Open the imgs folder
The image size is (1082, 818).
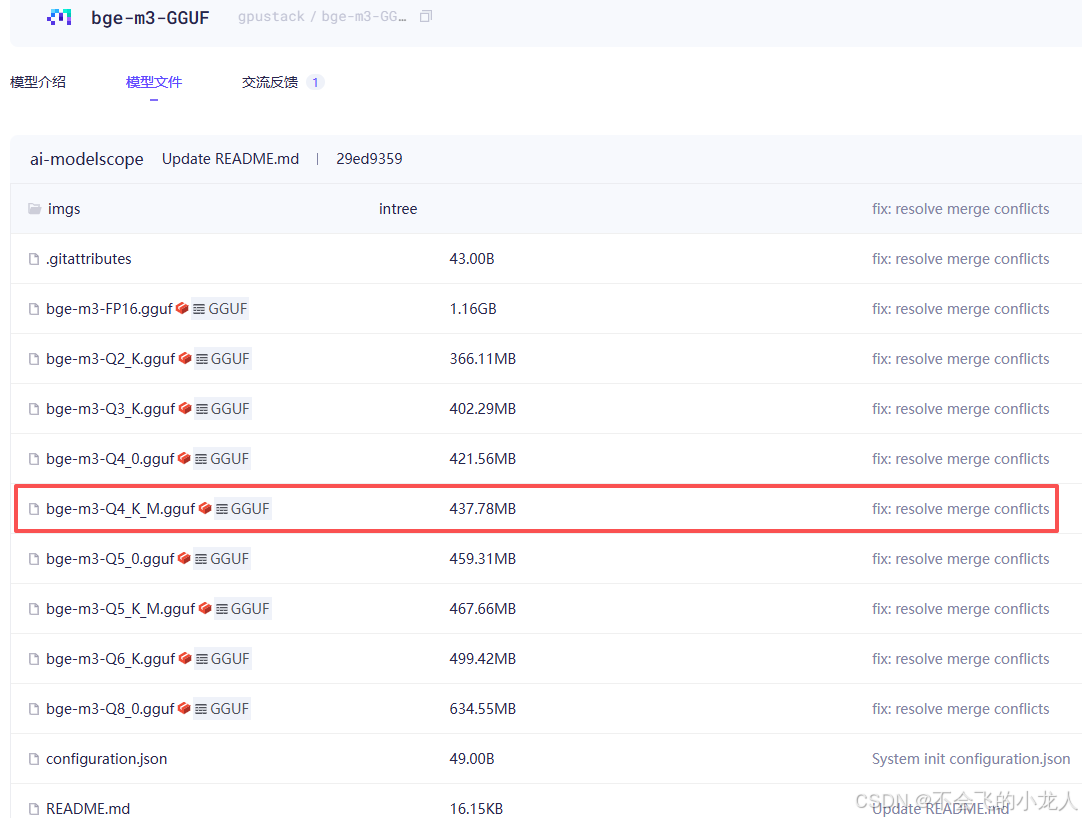coord(64,208)
